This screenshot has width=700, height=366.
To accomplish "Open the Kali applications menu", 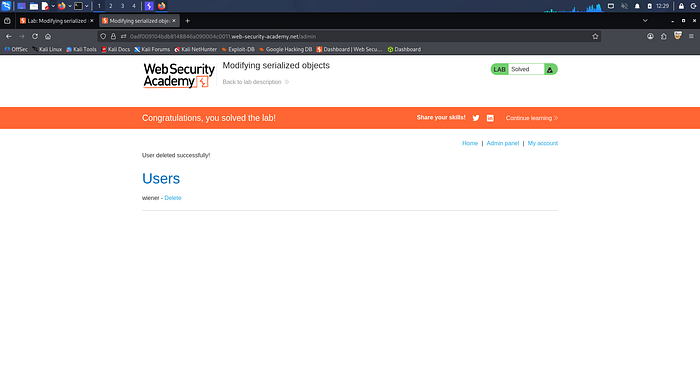I will pos(6,6).
